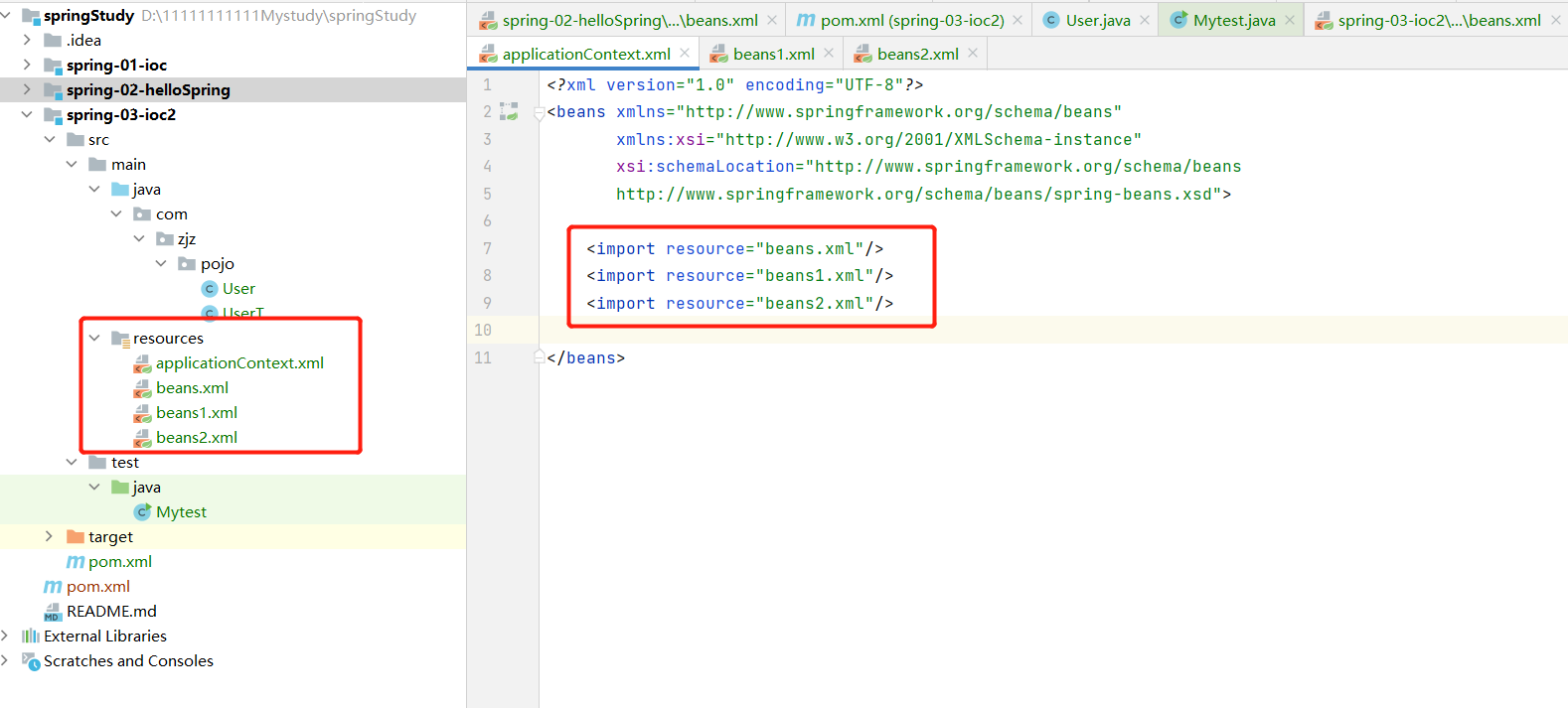
Task: Expand the spring-01-ioc module
Action: pyautogui.click(x=27, y=66)
